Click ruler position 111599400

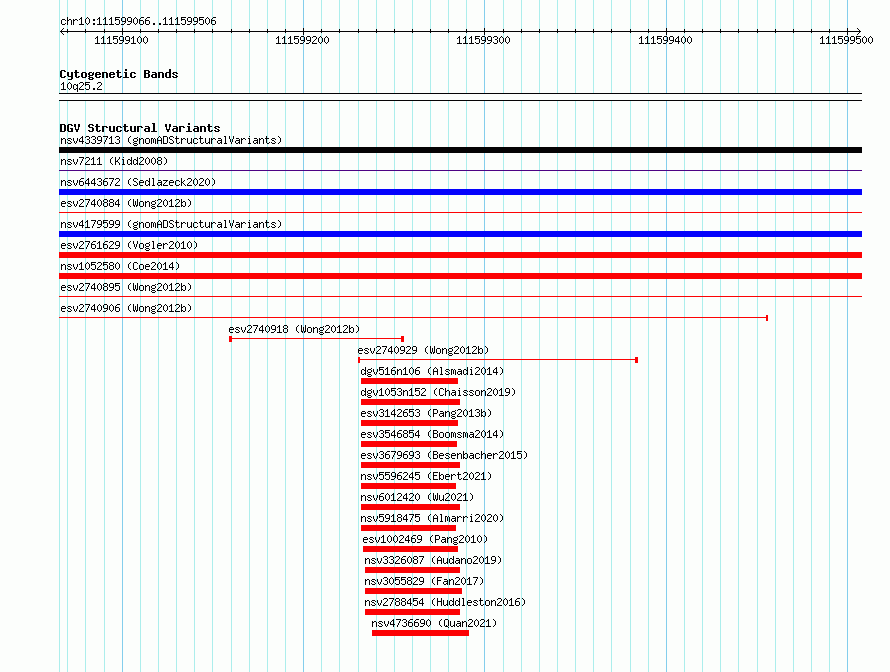665,40
